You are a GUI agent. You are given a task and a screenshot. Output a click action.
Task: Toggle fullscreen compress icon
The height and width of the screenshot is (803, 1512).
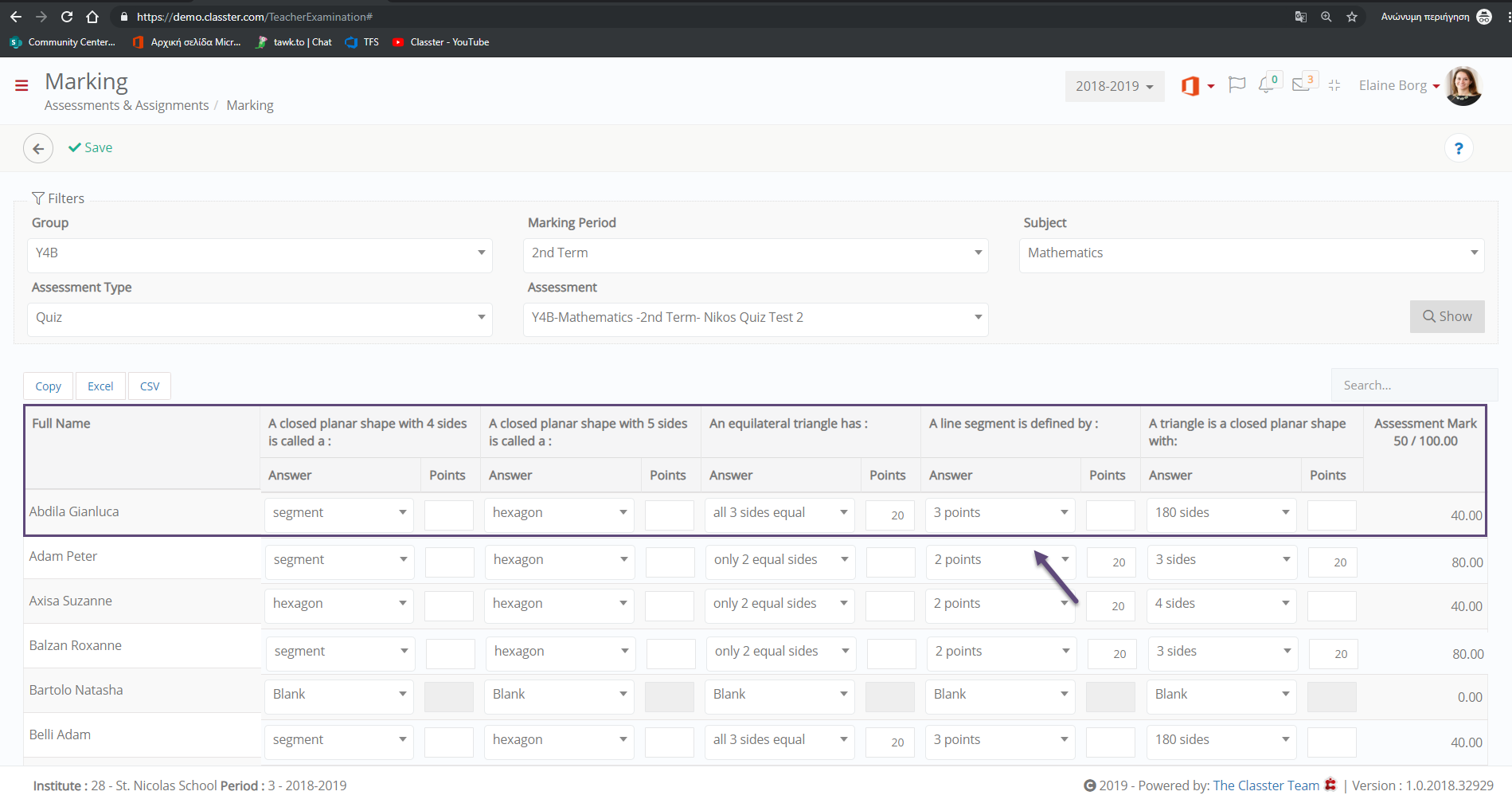coord(1334,85)
